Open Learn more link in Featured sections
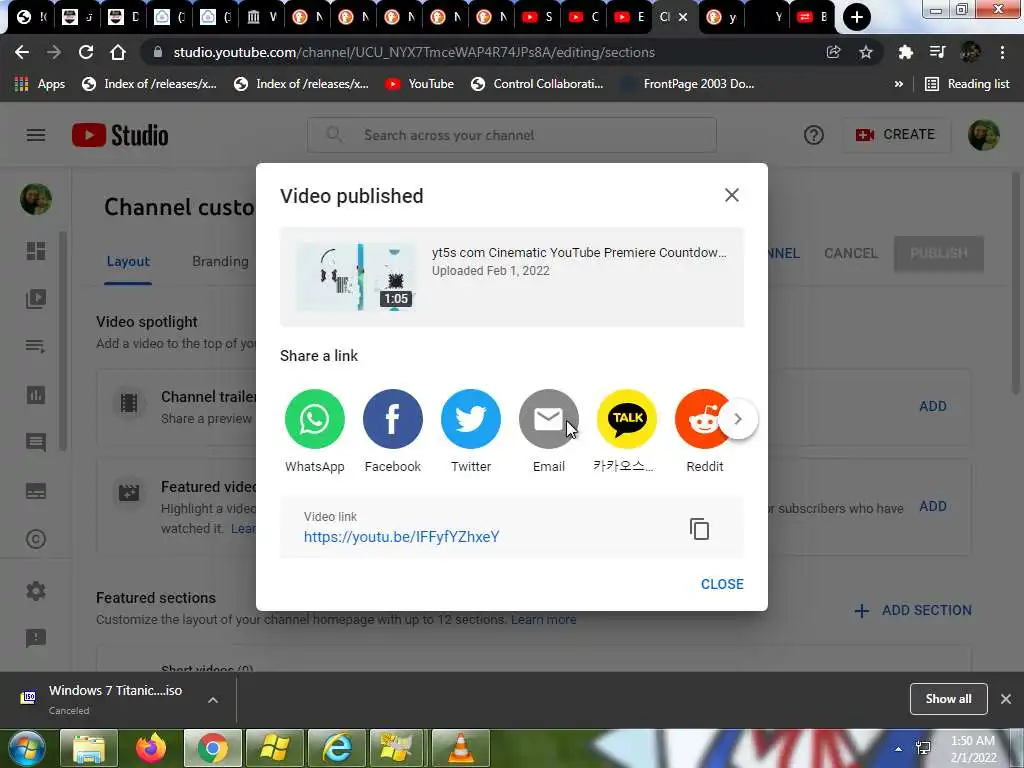Viewport: 1024px width, 768px height. (x=543, y=619)
